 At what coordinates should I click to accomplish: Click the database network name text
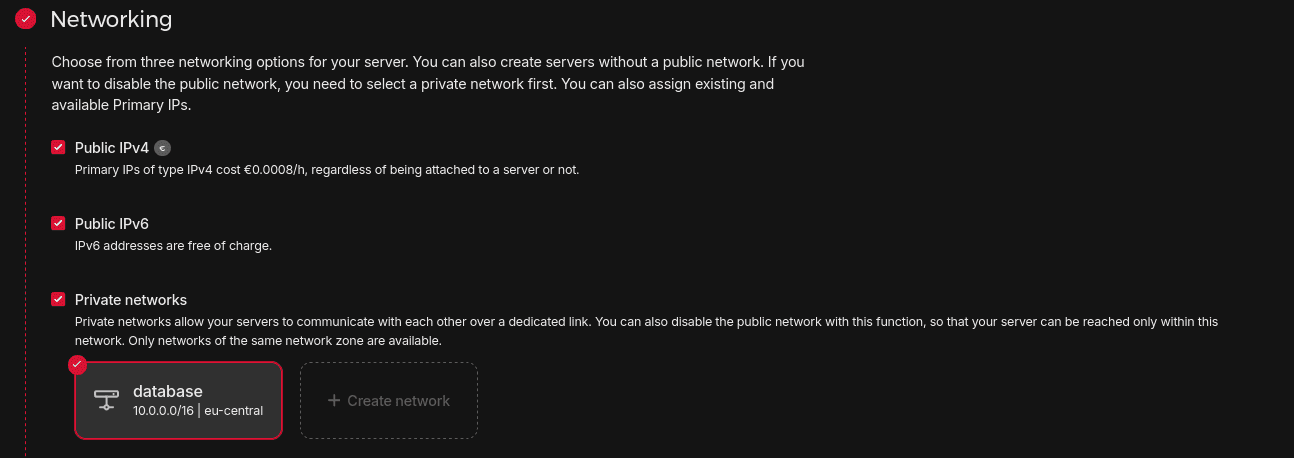[168, 391]
